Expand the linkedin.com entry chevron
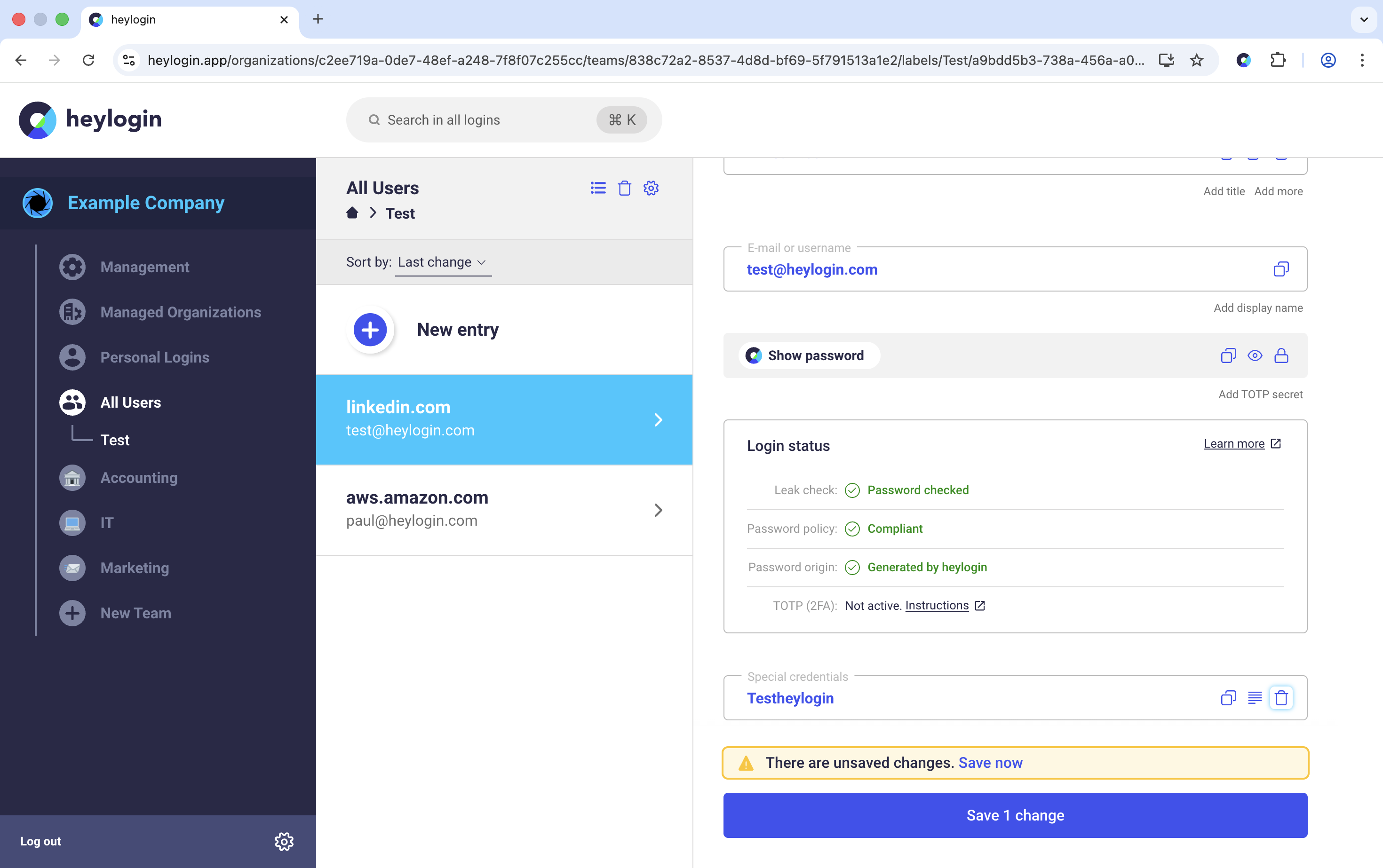The image size is (1383, 868). click(x=658, y=420)
